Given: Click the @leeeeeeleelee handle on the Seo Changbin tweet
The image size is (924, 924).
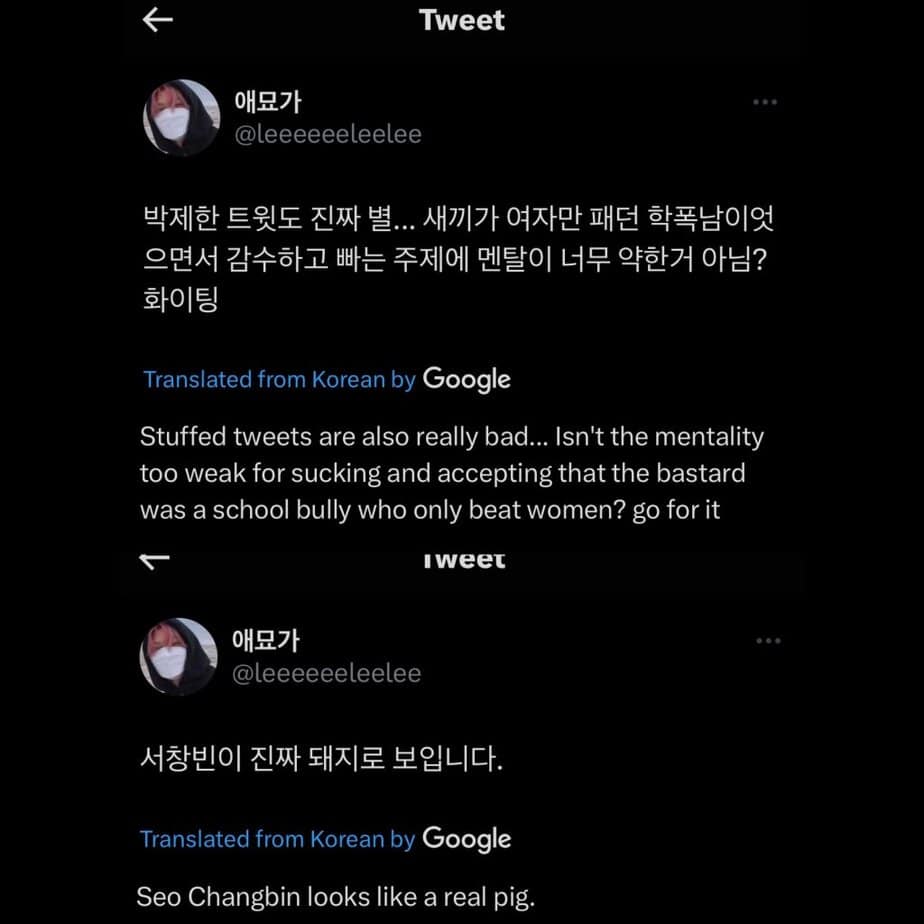Looking at the screenshot, I should 326,673.
